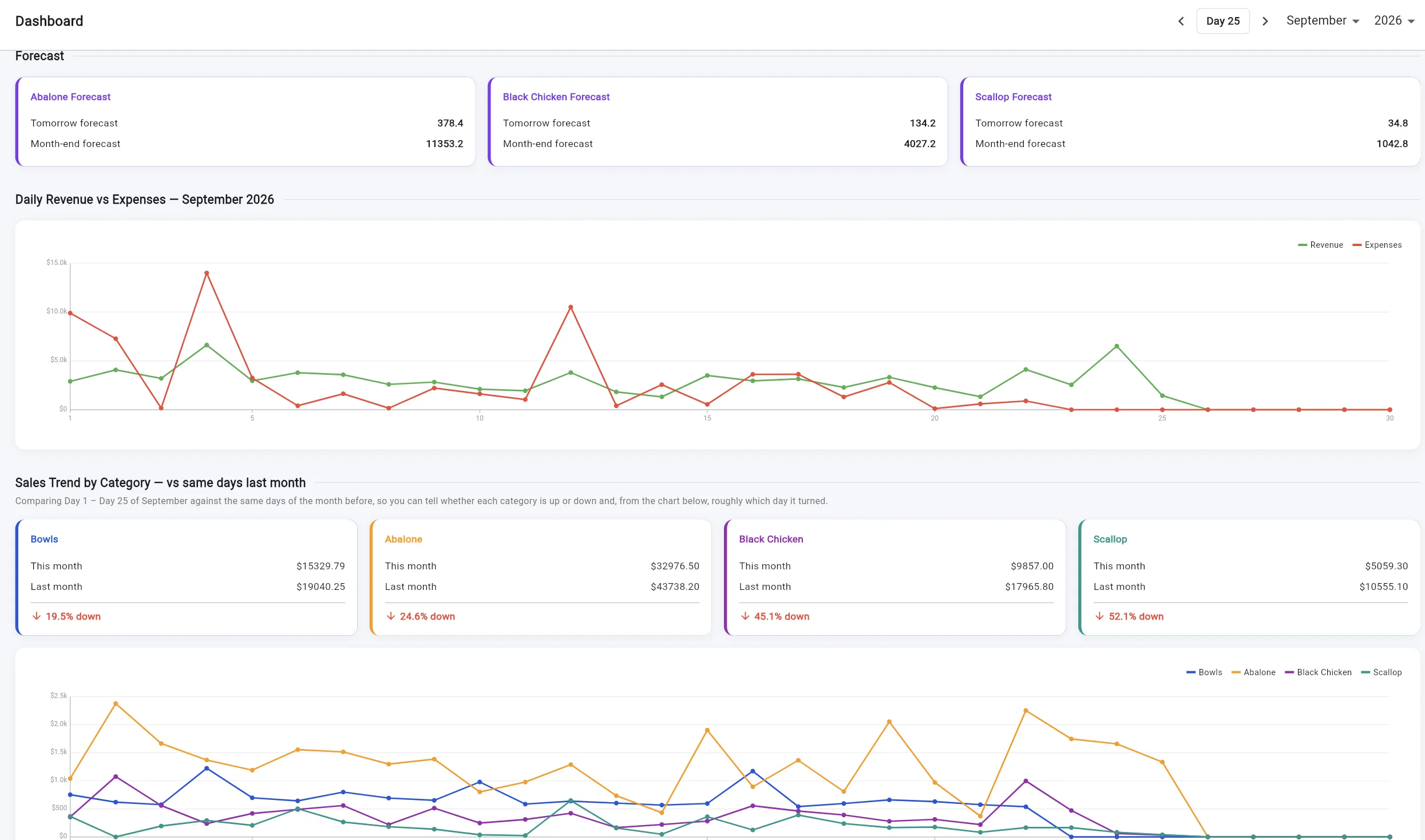Viewport: 1425px width, 840px height.
Task: Click Abalone tomorrow forecast value 378.4
Action: point(450,123)
